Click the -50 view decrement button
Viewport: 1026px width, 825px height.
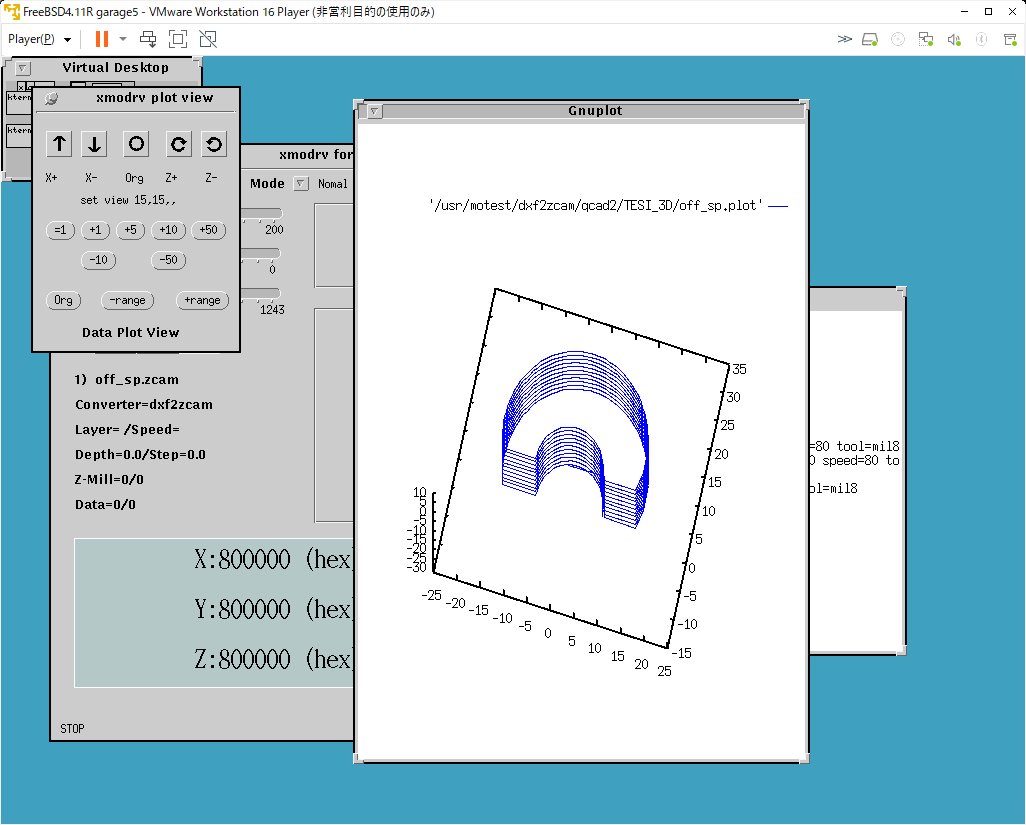(169, 260)
